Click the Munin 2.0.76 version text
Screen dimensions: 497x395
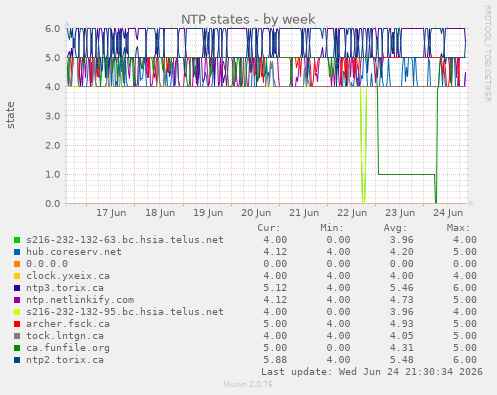pos(248,384)
